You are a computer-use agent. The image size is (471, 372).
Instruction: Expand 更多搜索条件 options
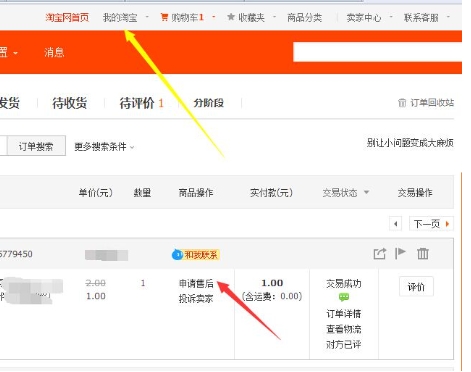click(104, 147)
